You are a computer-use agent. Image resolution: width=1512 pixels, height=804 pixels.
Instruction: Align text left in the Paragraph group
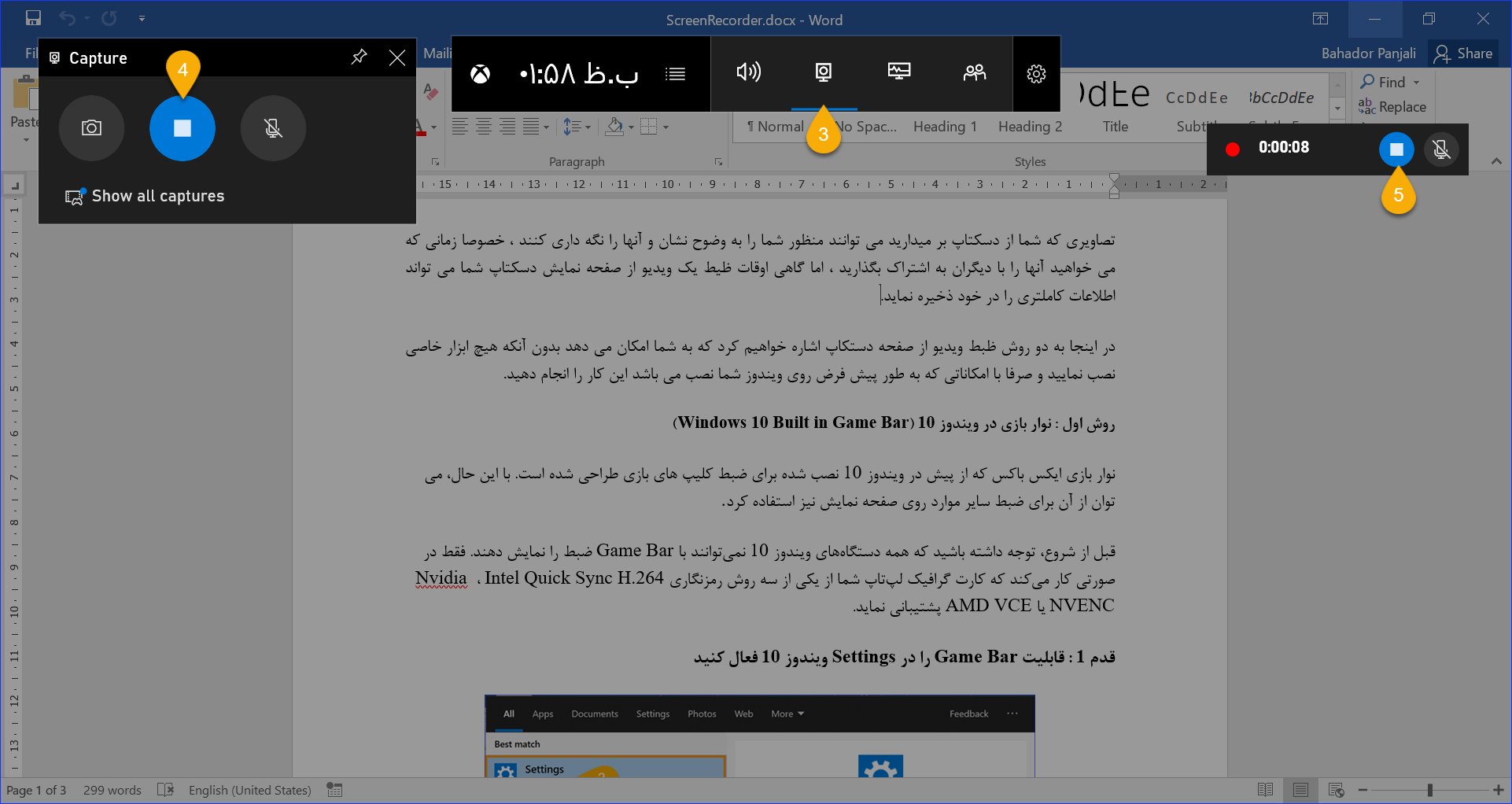click(460, 127)
